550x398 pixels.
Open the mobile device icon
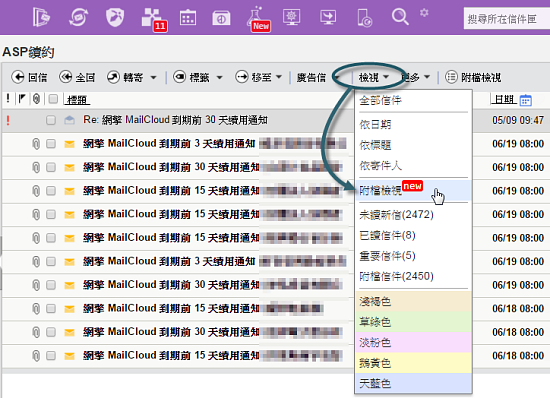pyautogui.click(x=364, y=18)
